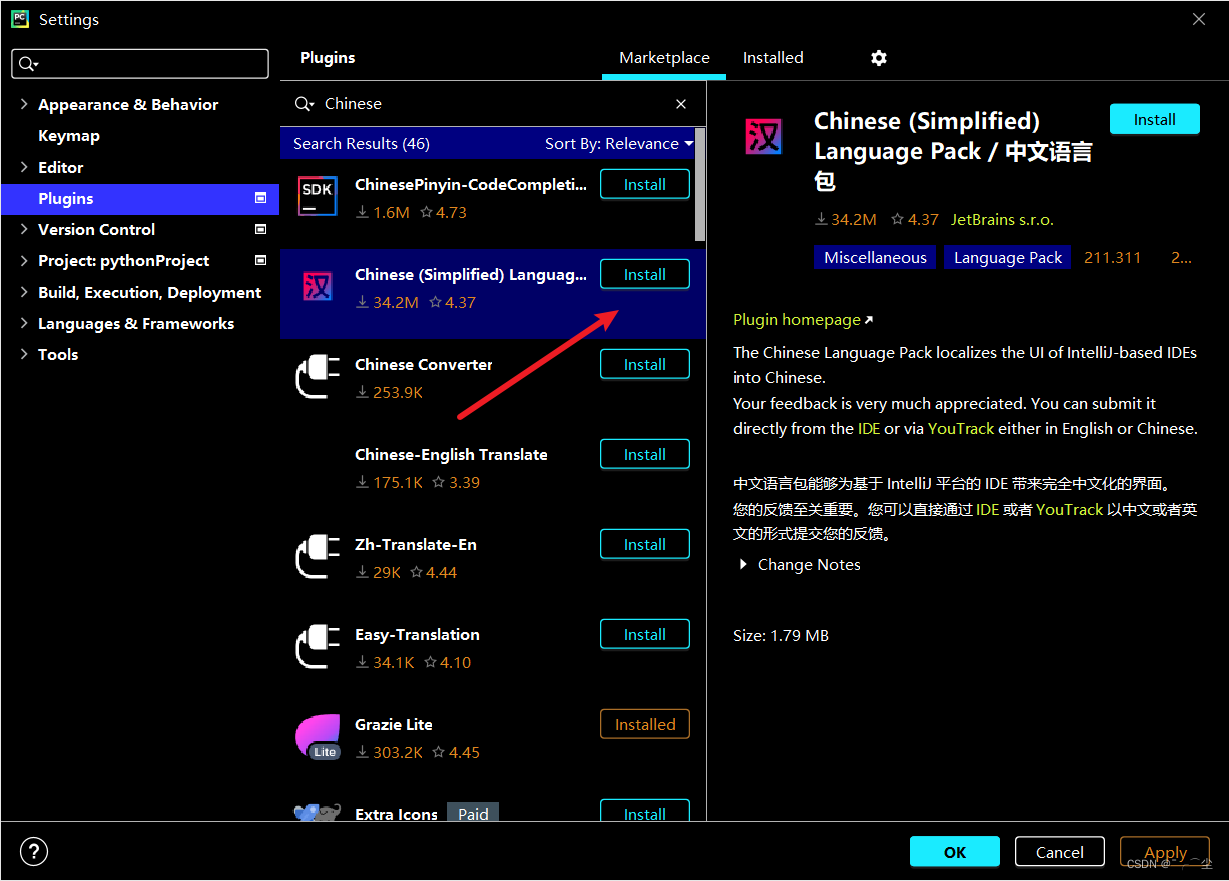Select Plugins in settings tree
The image size is (1229, 881).
tap(140, 198)
